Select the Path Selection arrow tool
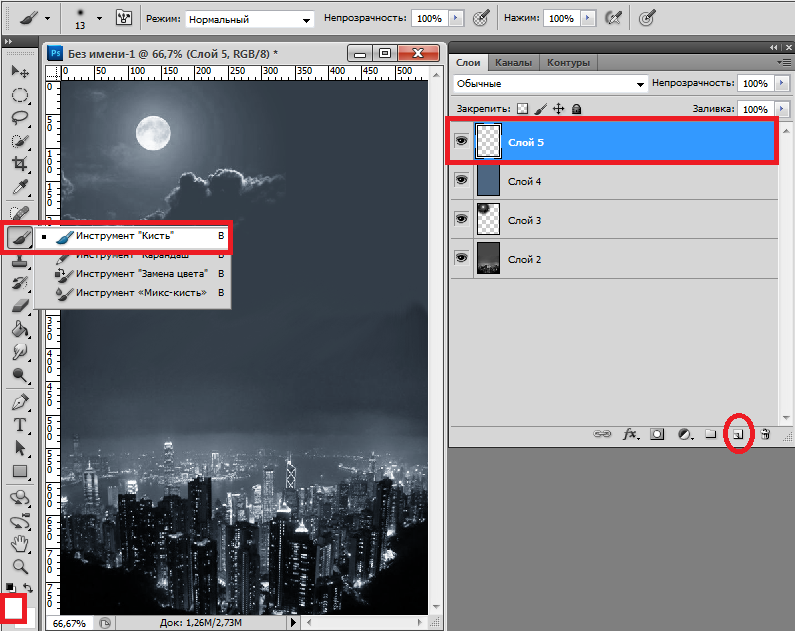 tap(20, 449)
